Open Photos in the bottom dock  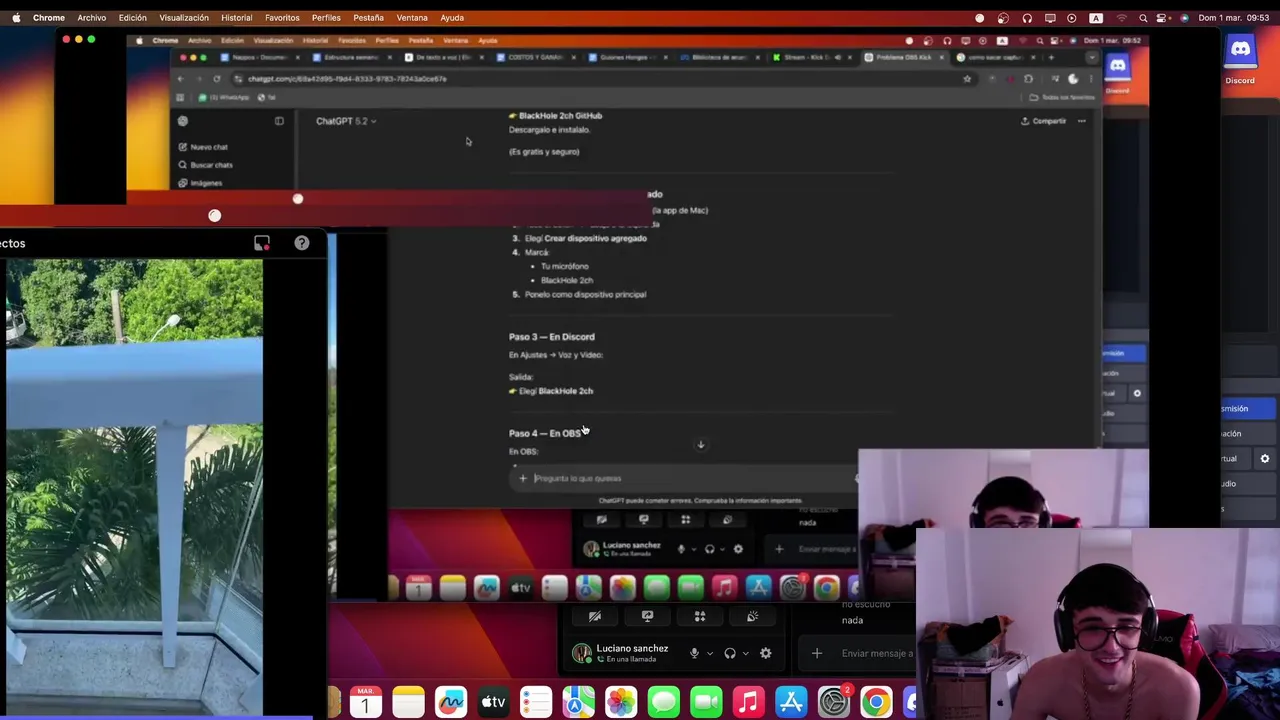[x=621, y=702]
